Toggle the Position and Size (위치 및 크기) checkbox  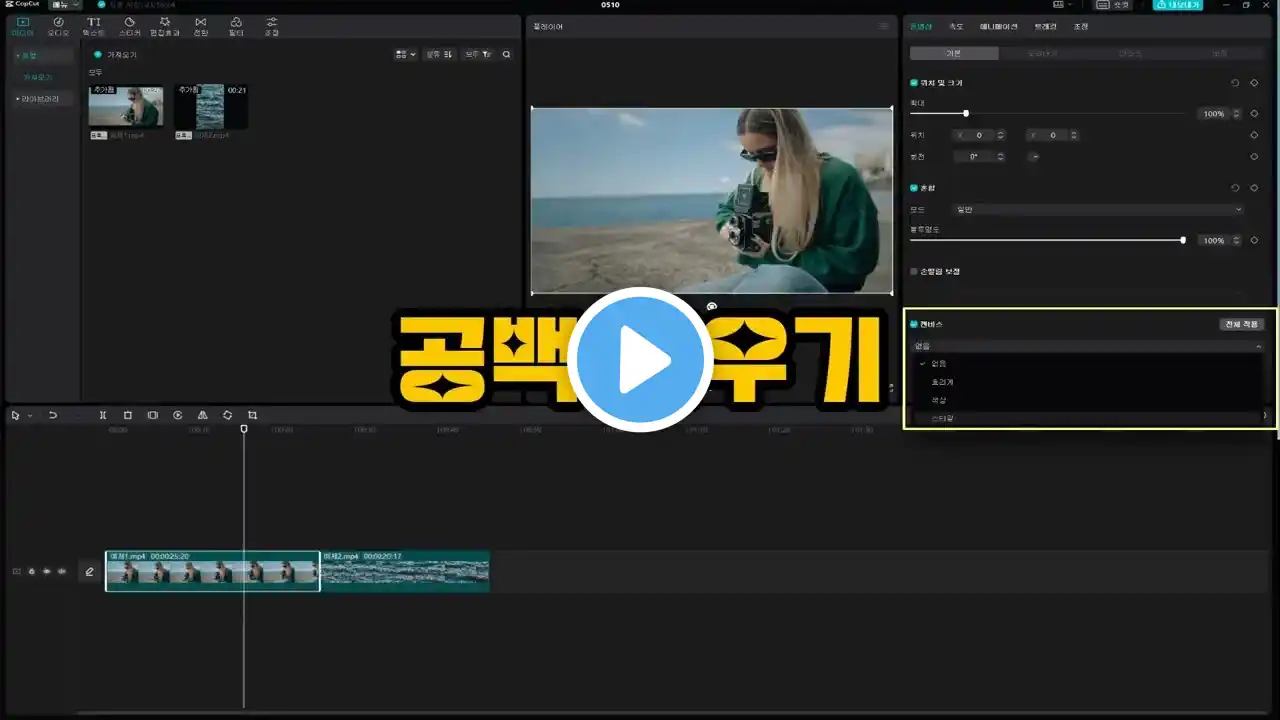[x=914, y=83]
